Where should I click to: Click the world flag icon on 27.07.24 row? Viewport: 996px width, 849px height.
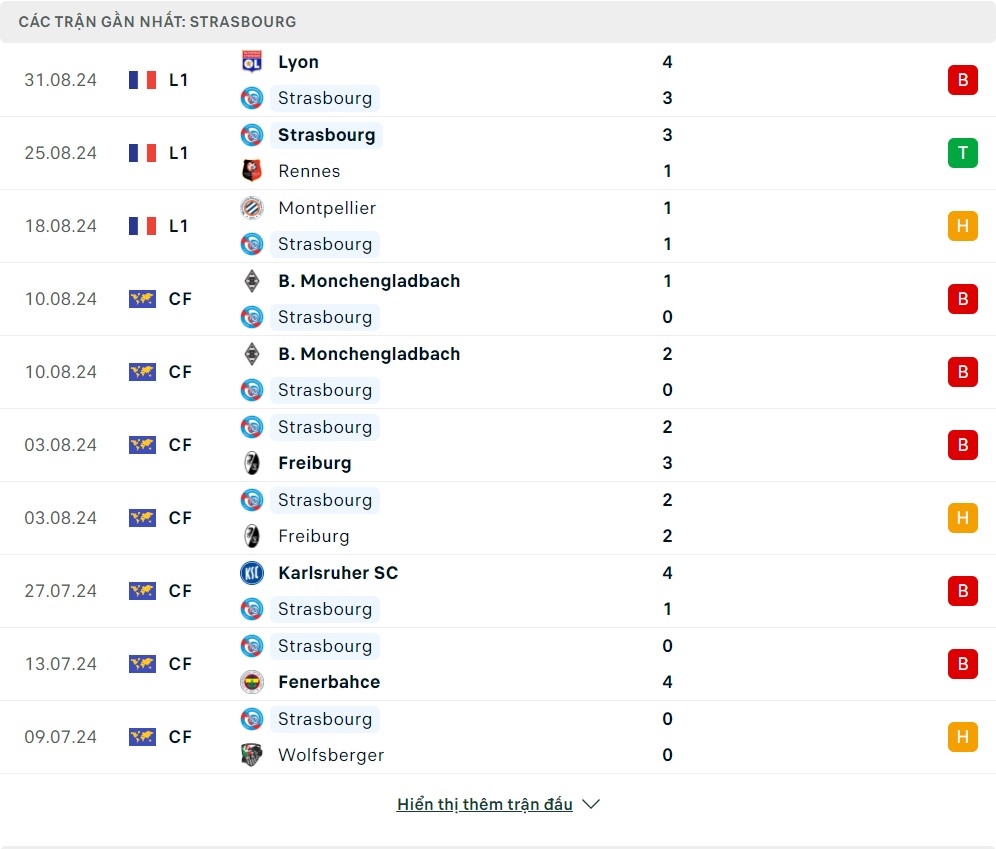143,591
